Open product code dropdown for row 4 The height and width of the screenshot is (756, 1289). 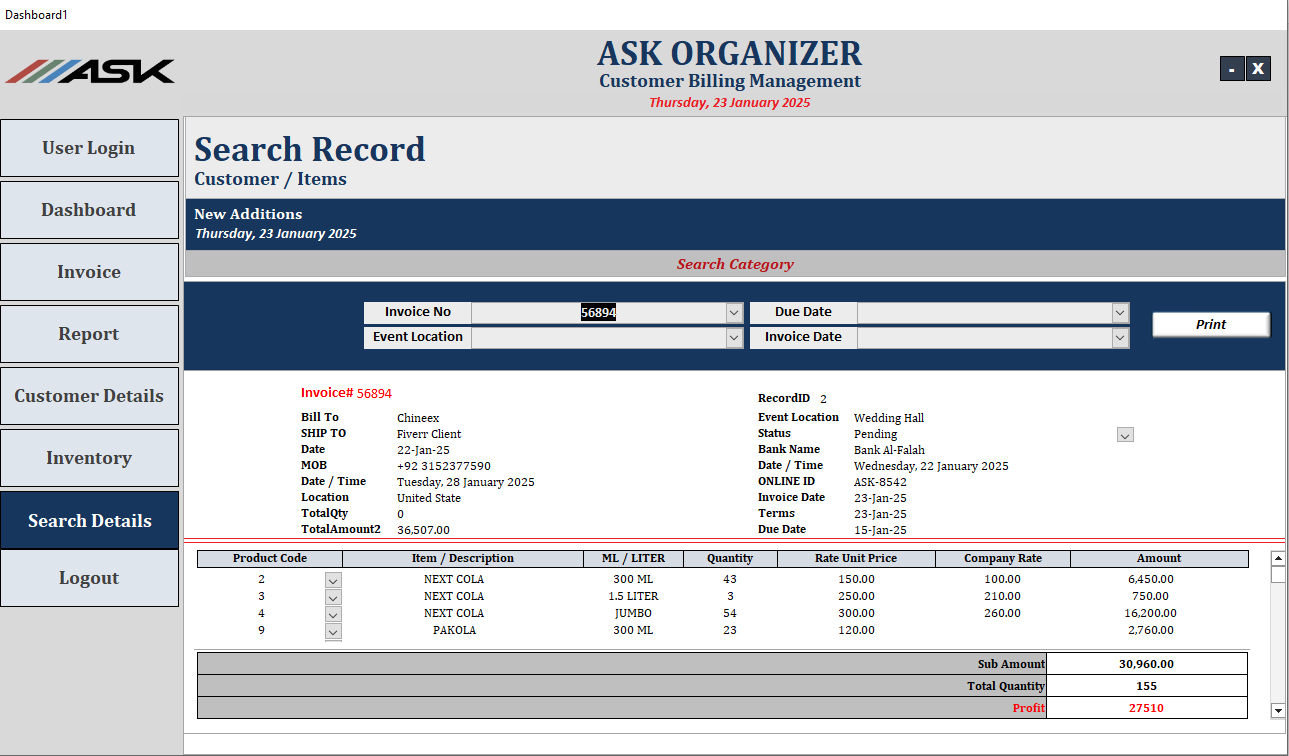coord(333,614)
